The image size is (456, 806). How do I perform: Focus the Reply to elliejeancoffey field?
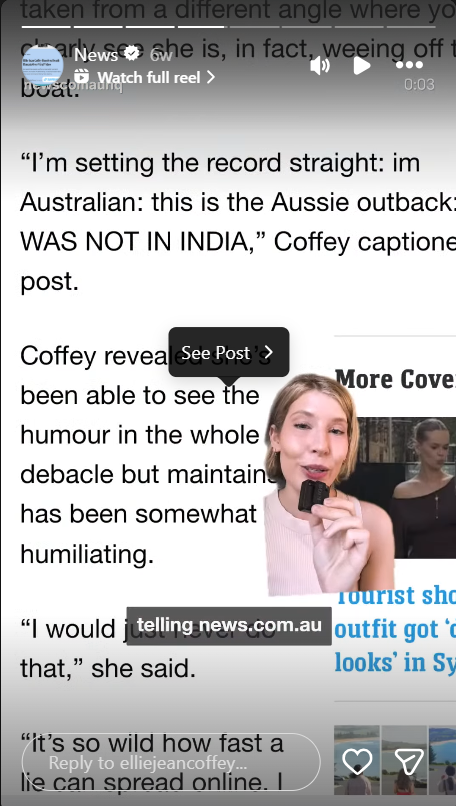point(171,762)
